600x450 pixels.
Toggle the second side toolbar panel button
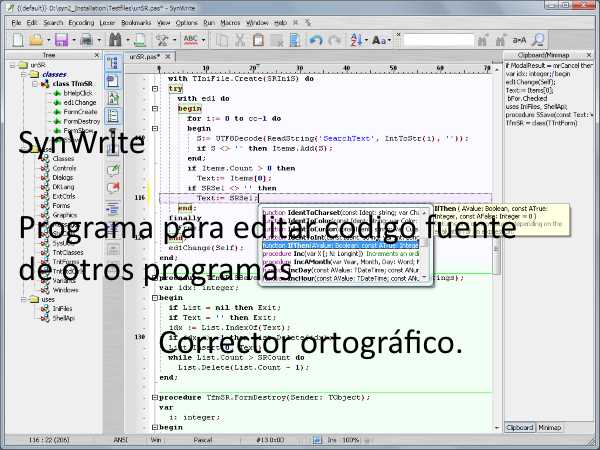click(113, 81)
